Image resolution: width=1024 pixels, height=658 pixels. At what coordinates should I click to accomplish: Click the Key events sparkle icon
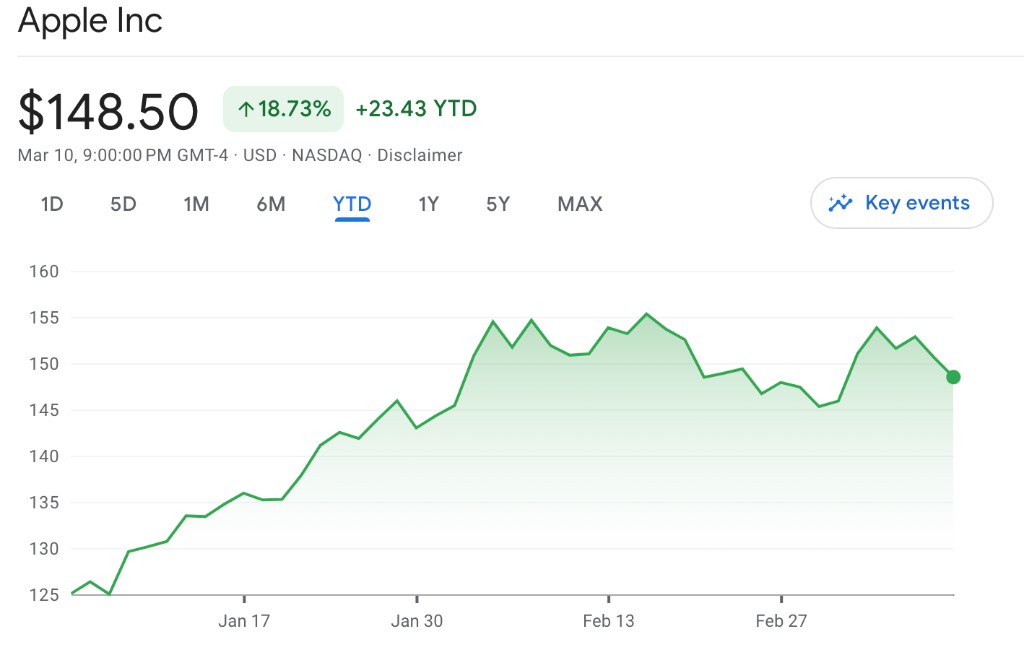(x=840, y=204)
